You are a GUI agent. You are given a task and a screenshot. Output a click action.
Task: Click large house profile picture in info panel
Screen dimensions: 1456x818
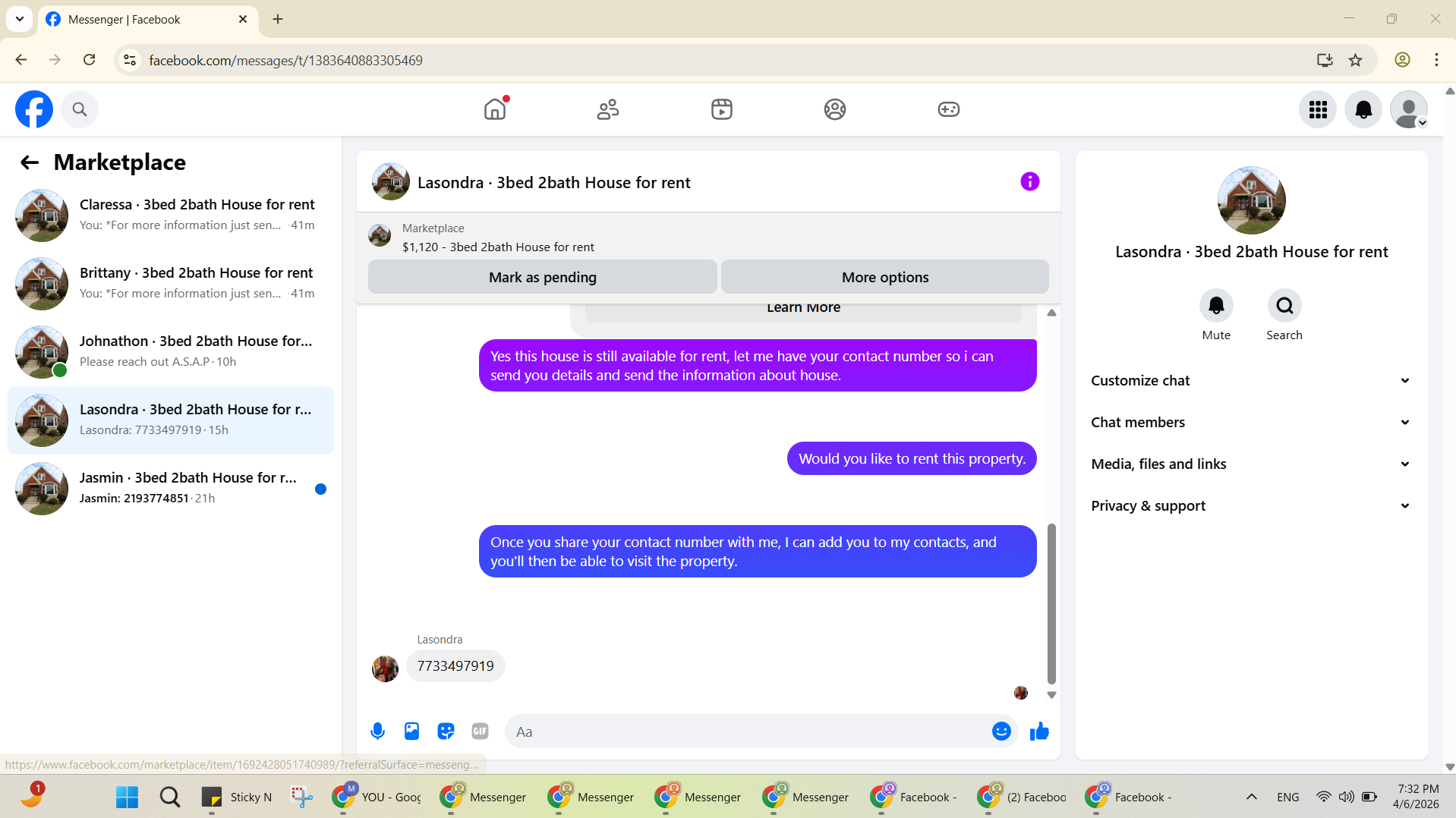1251,200
